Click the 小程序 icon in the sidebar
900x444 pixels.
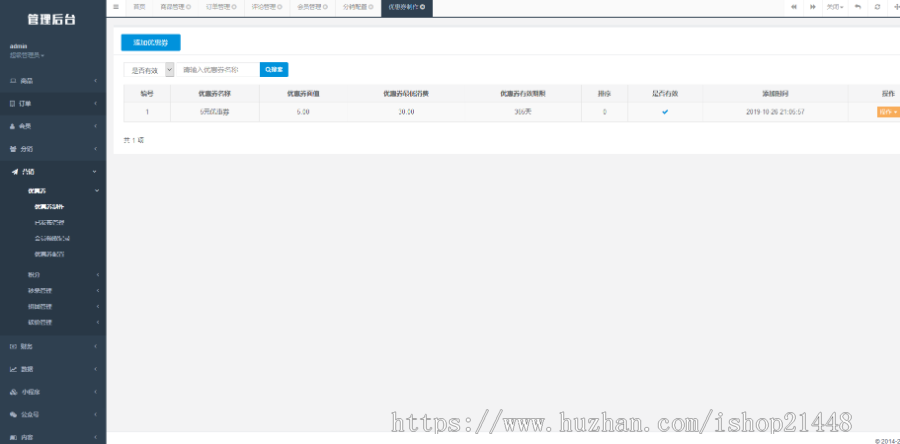(x=13, y=392)
